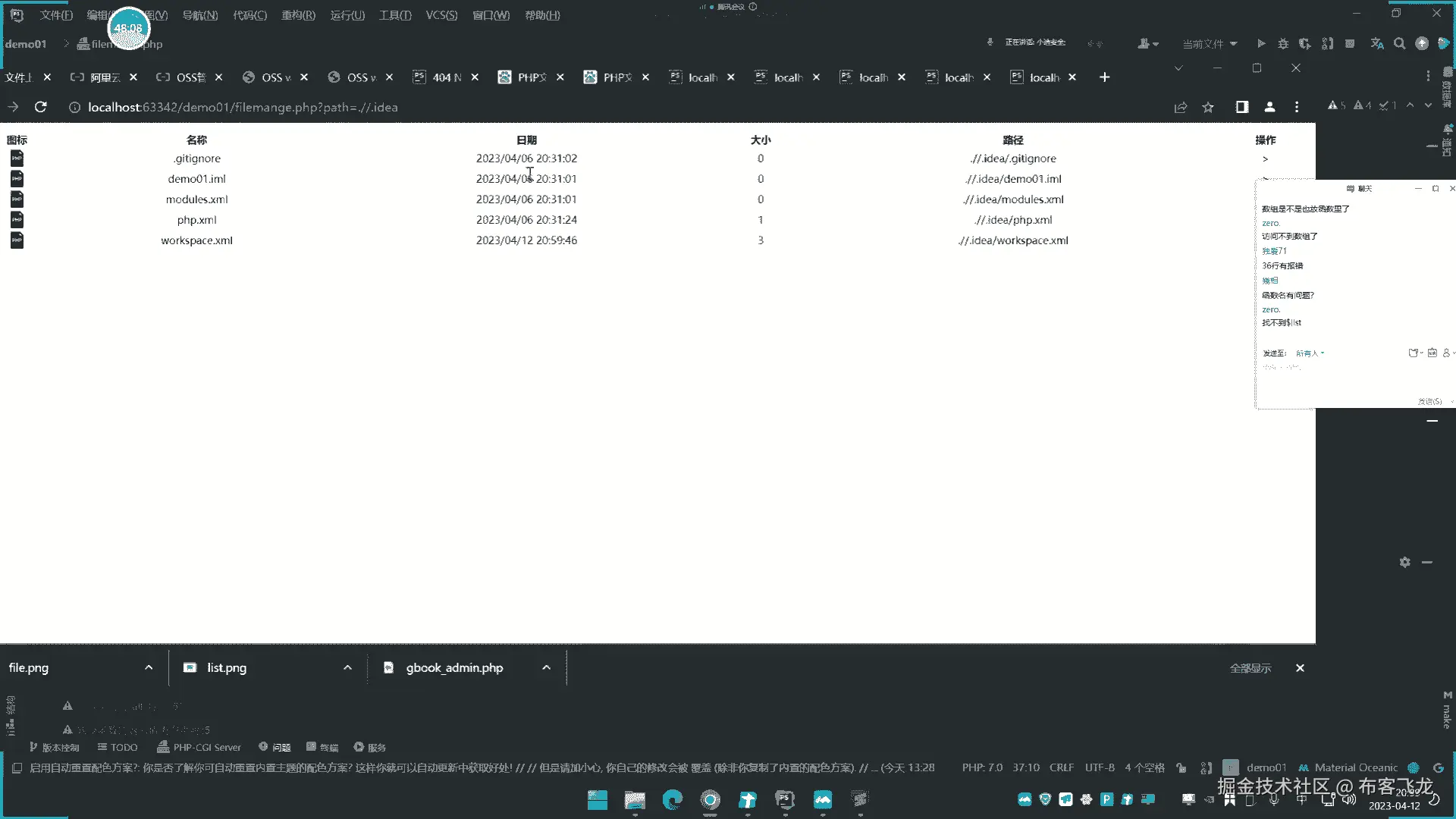The height and width of the screenshot is (819, 1456).
Task: Open the VCS(S) menu
Action: point(441,15)
